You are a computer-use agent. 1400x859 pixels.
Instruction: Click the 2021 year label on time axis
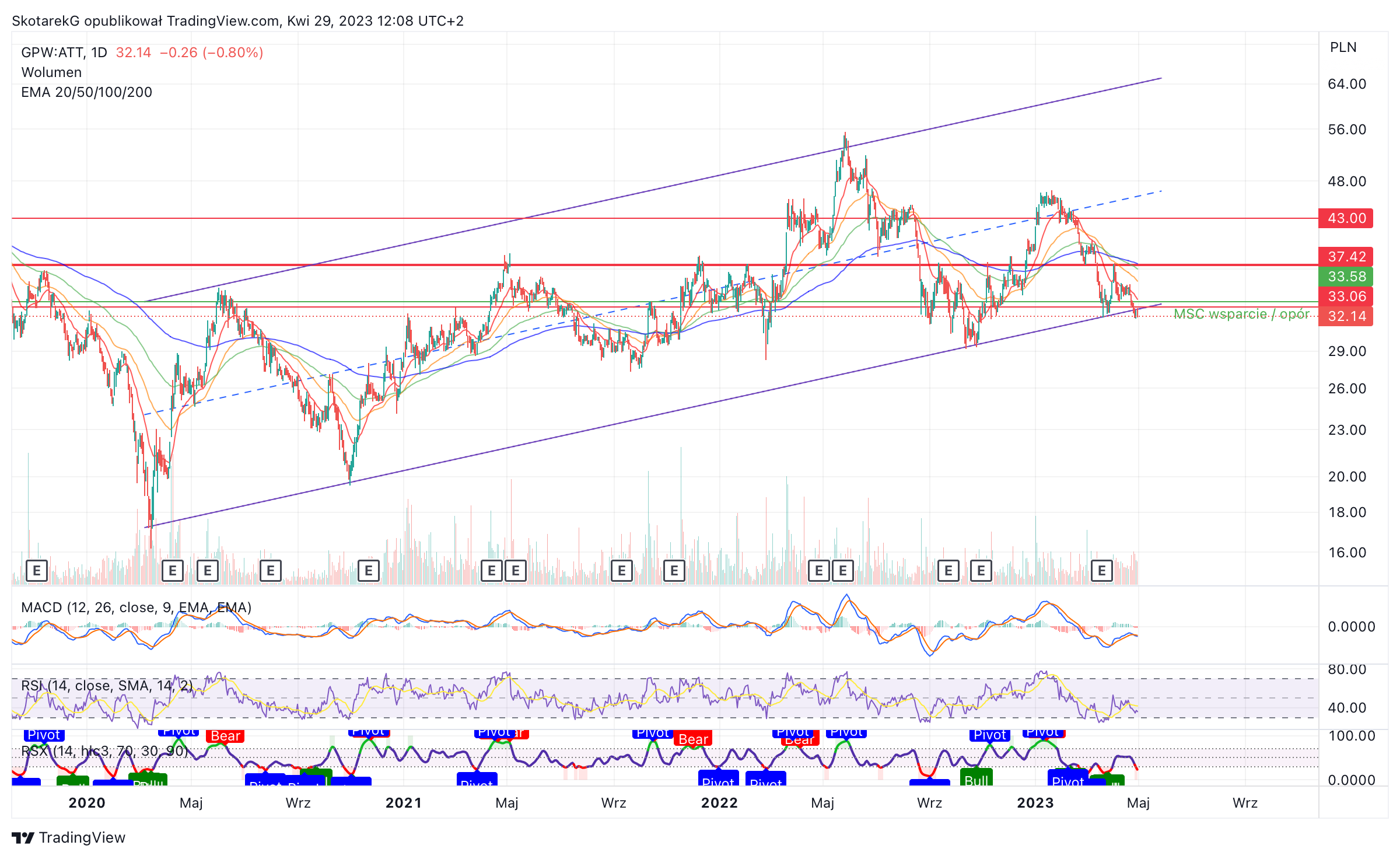404,803
